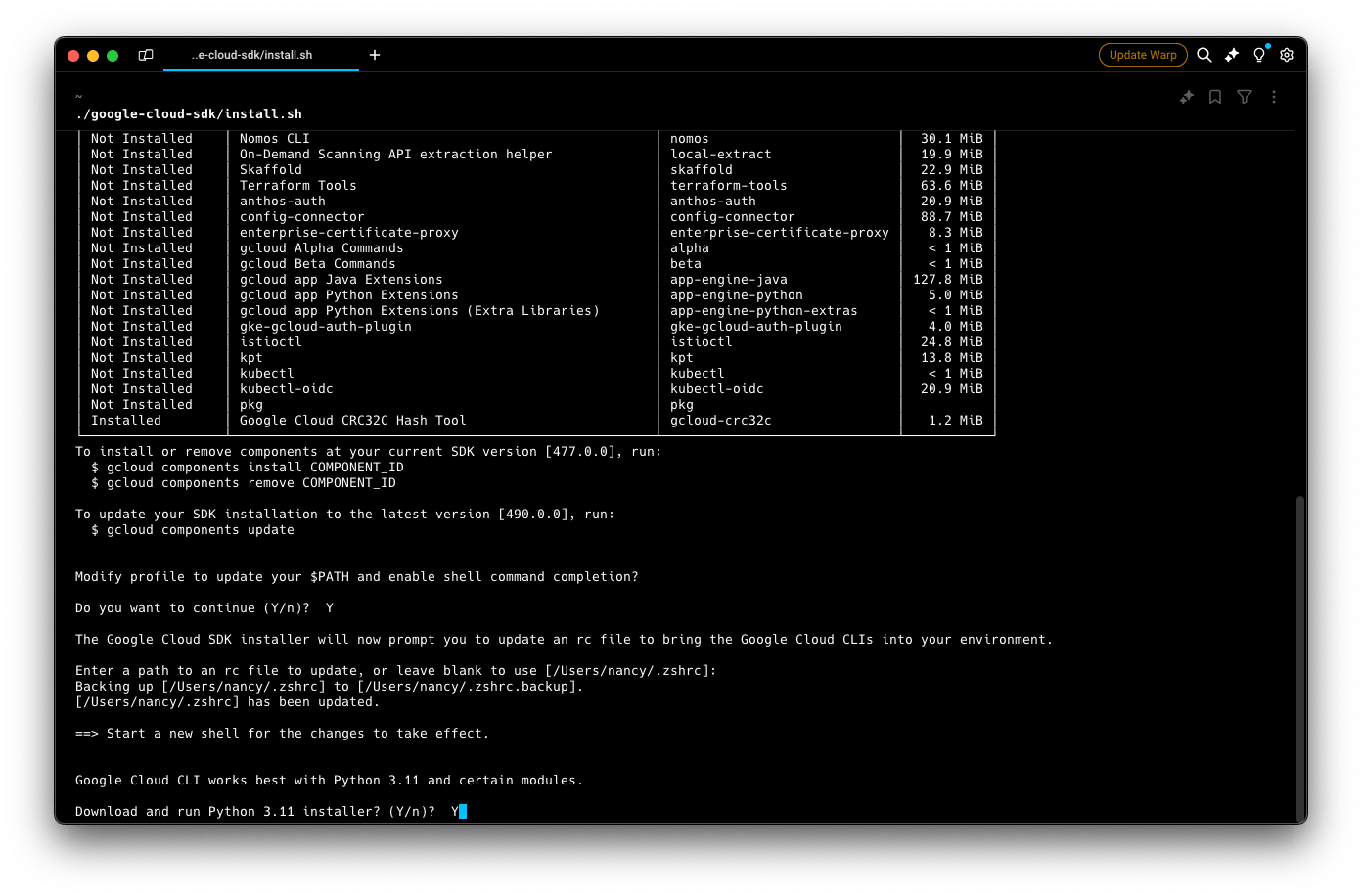Open the lightbulb resource center icon
Image resolution: width=1362 pixels, height=896 pixels.
pos(1259,55)
